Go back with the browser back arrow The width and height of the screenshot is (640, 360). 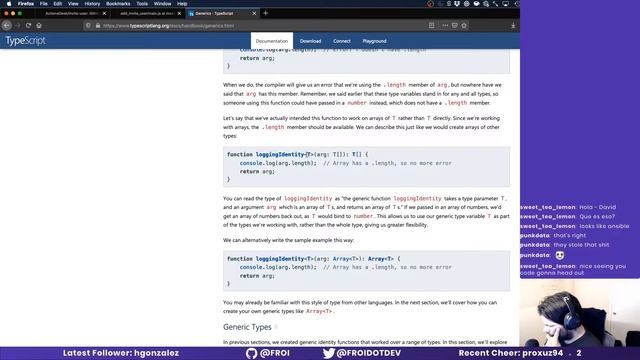pyautogui.click(x=7, y=25)
